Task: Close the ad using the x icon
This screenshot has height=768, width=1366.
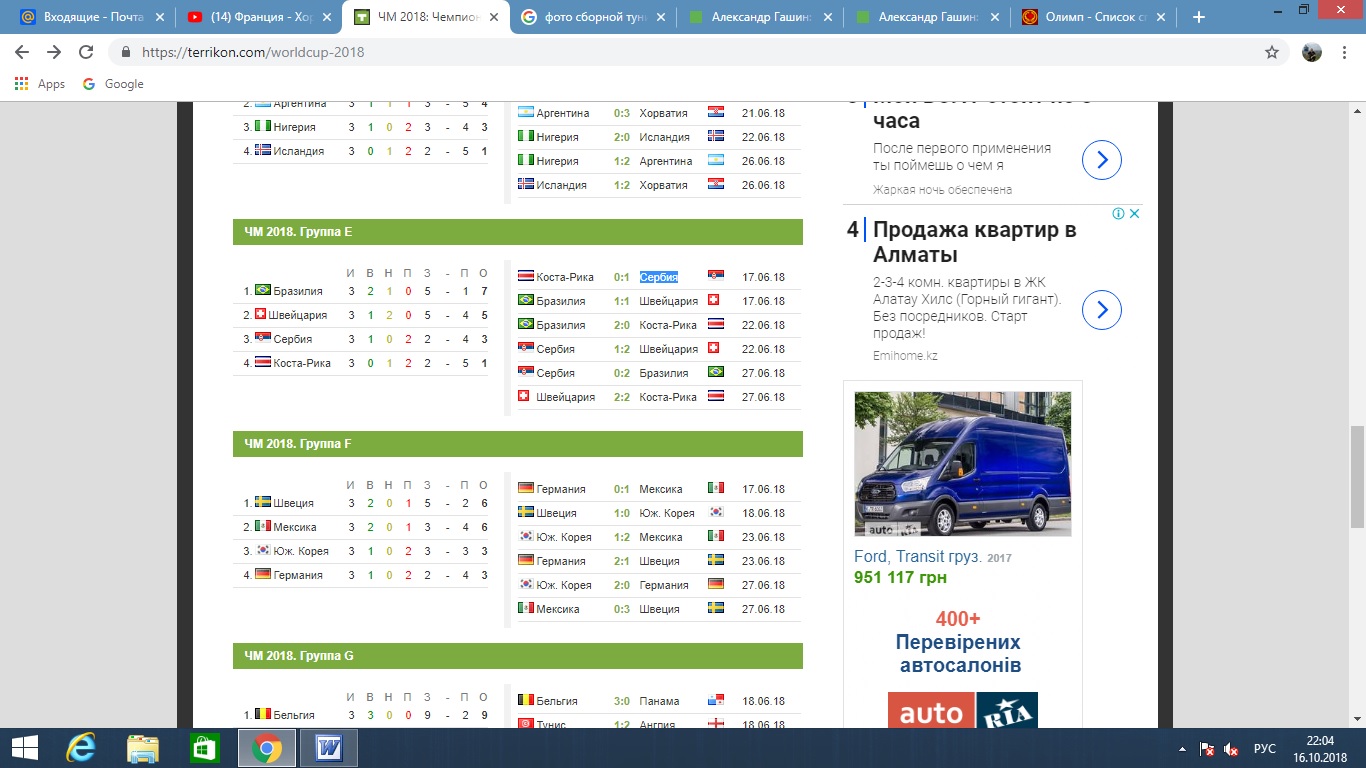Action: [1135, 213]
